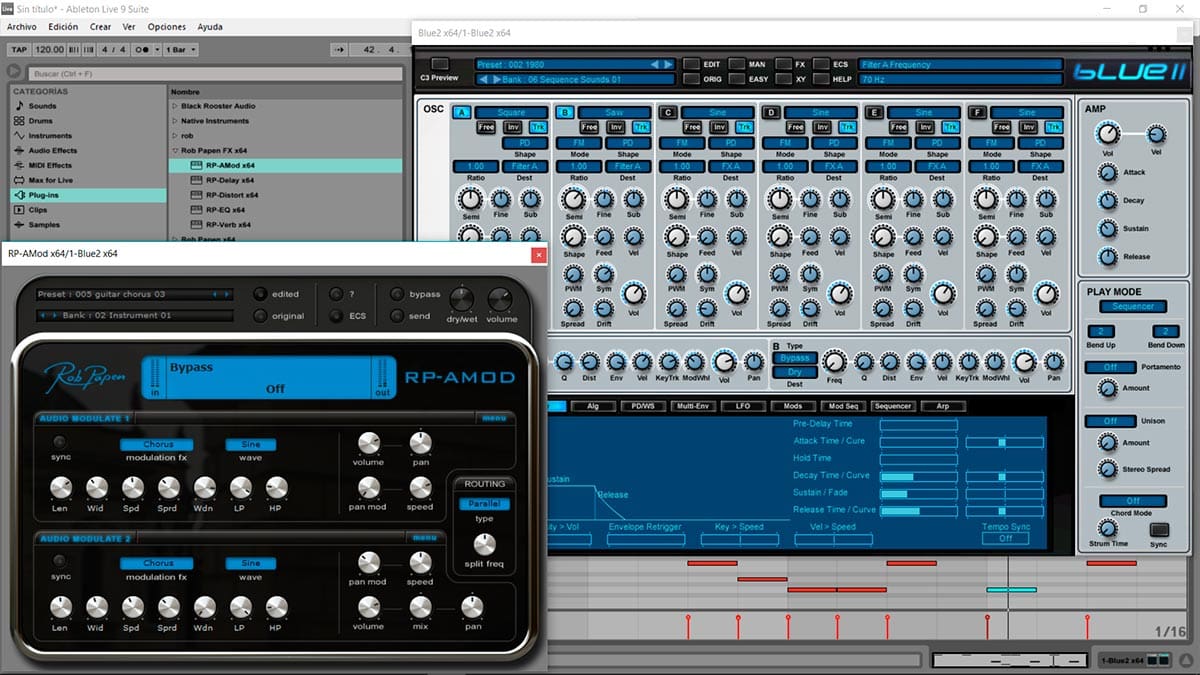Toggle oscillator A on/off in Blue2
This screenshot has height=675, width=1200.
coord(461,112)
